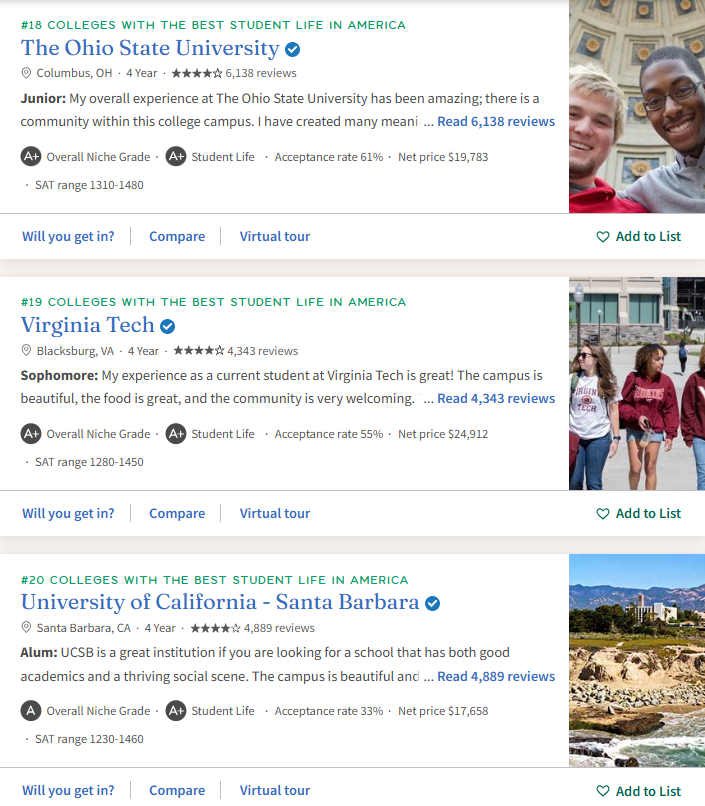Click Net price $17,658 text
This screenshot has width=705, height=806.
click(443, 711)
